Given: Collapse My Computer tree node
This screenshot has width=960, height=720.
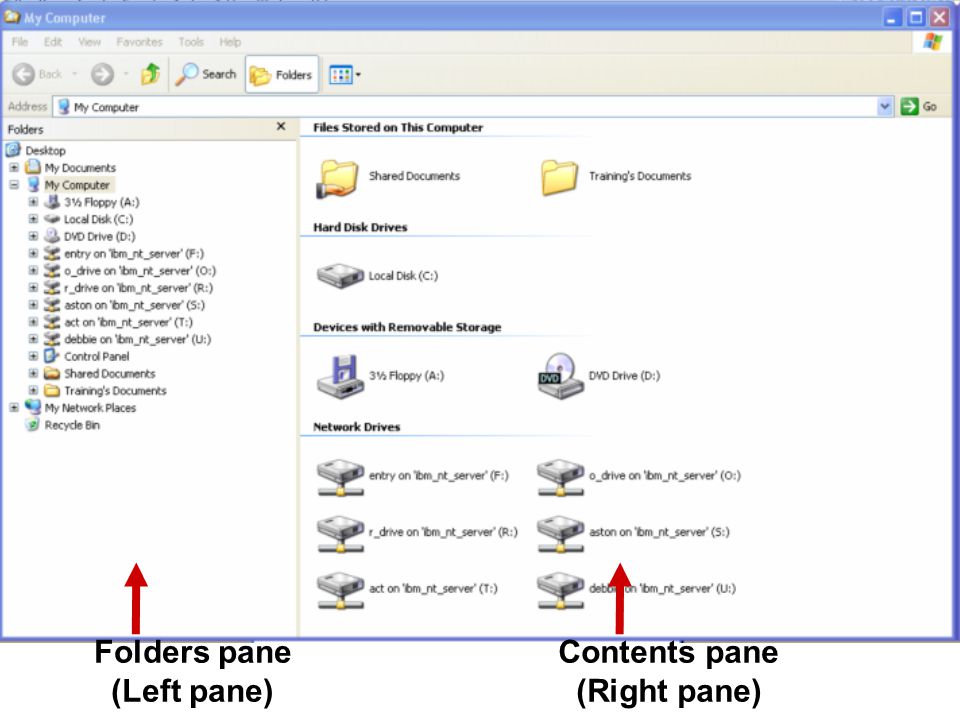Looking at the screenshot, I should [14, 184].
